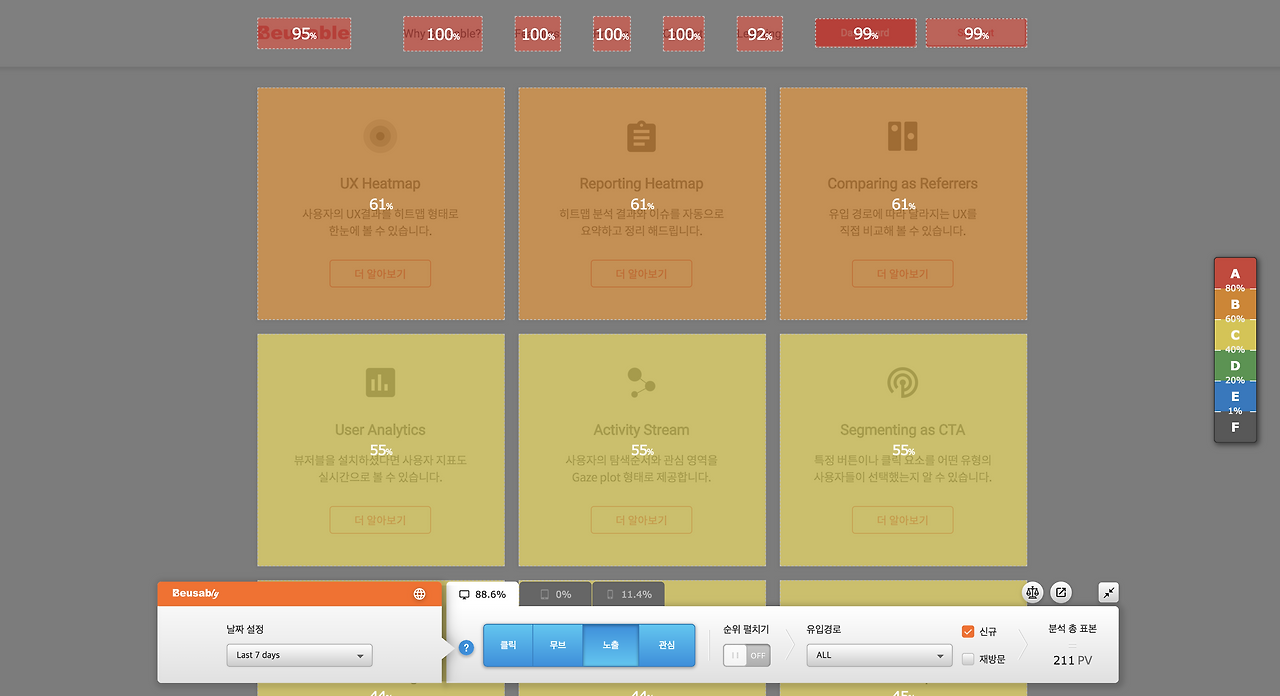Click 더 알아보기 under User Analytics

[x=380, y=520]
